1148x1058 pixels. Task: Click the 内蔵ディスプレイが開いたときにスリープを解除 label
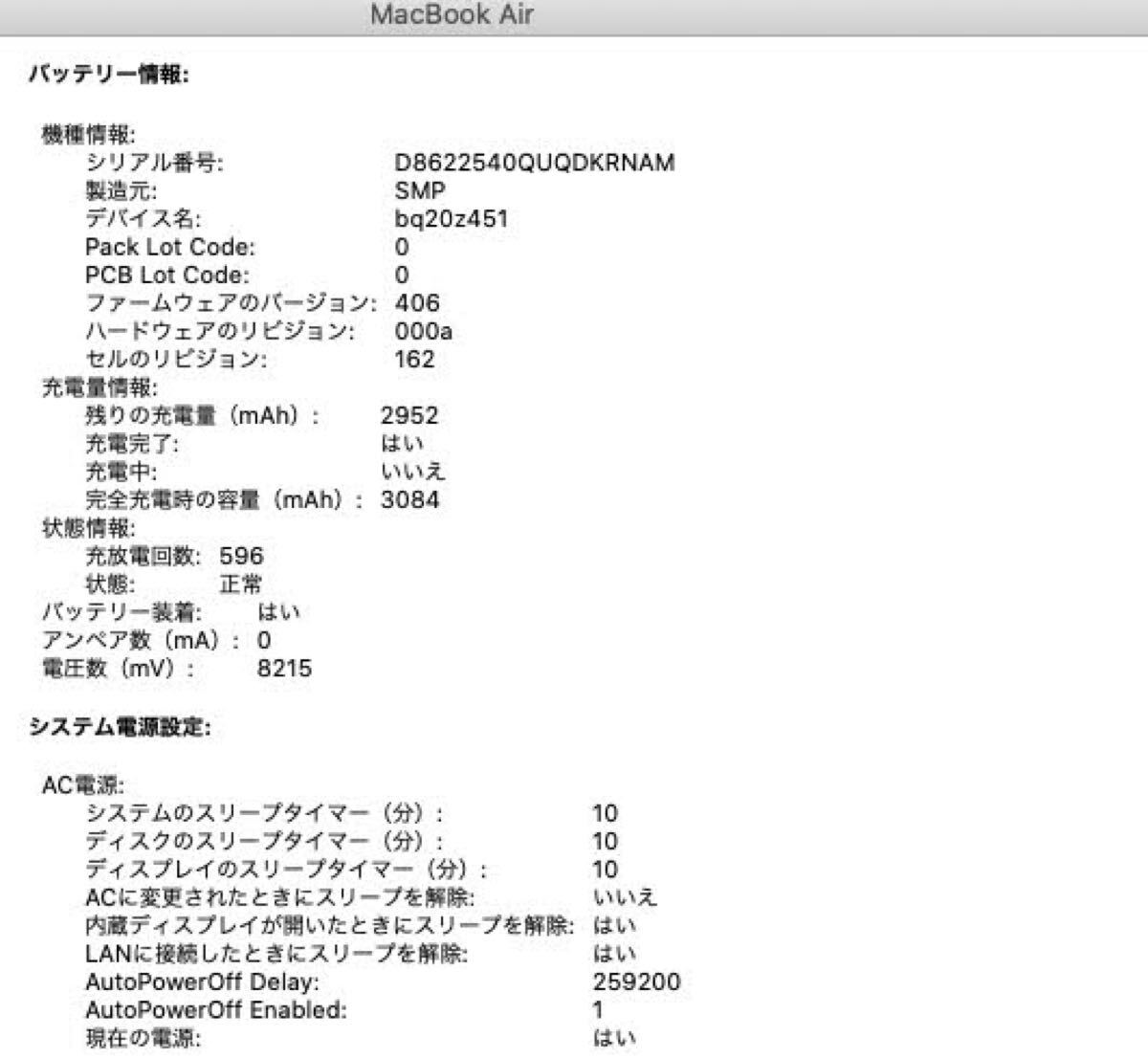click(330, 926)
